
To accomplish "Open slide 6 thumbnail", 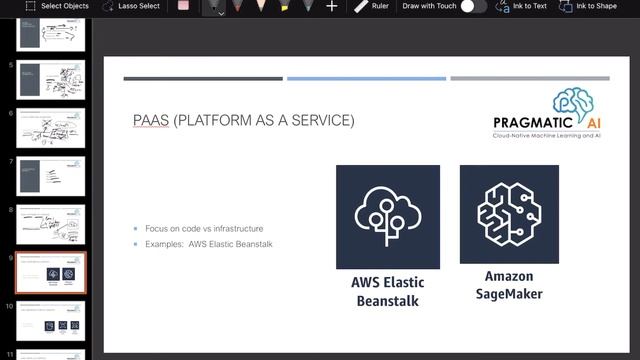I will tap(51, 128).
